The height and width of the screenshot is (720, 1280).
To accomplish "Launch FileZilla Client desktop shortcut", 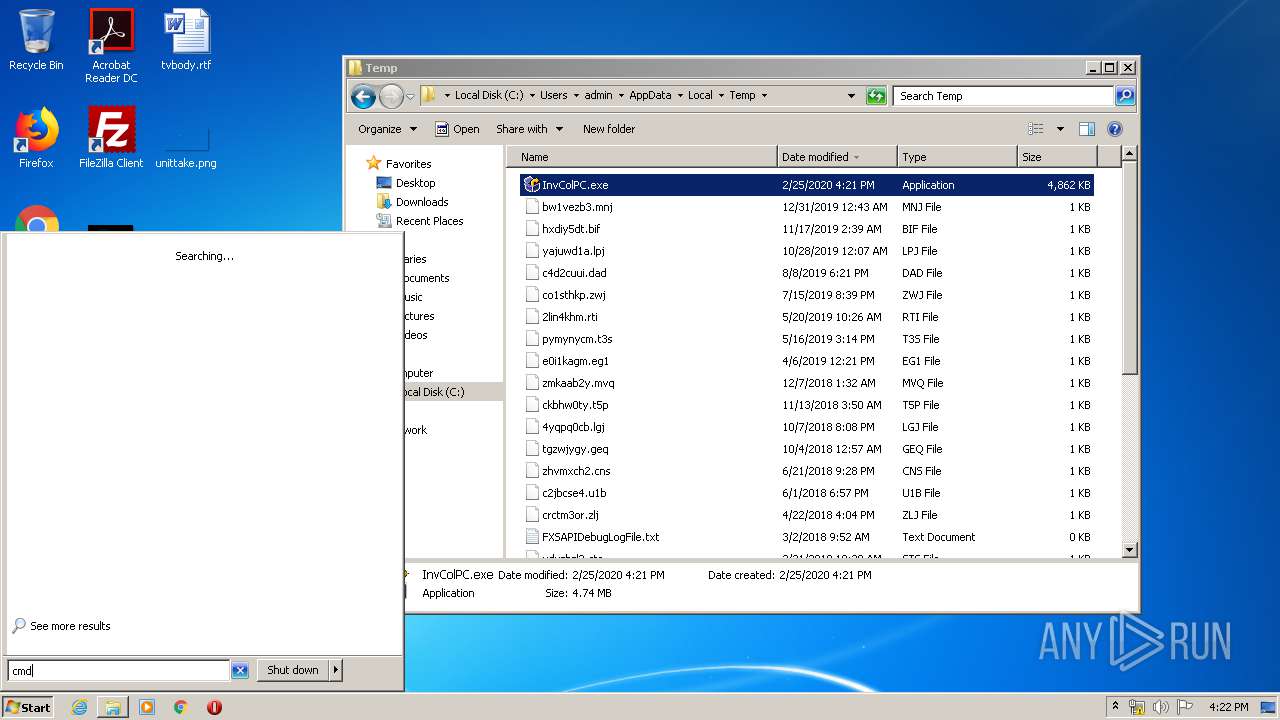I will 111,138.
